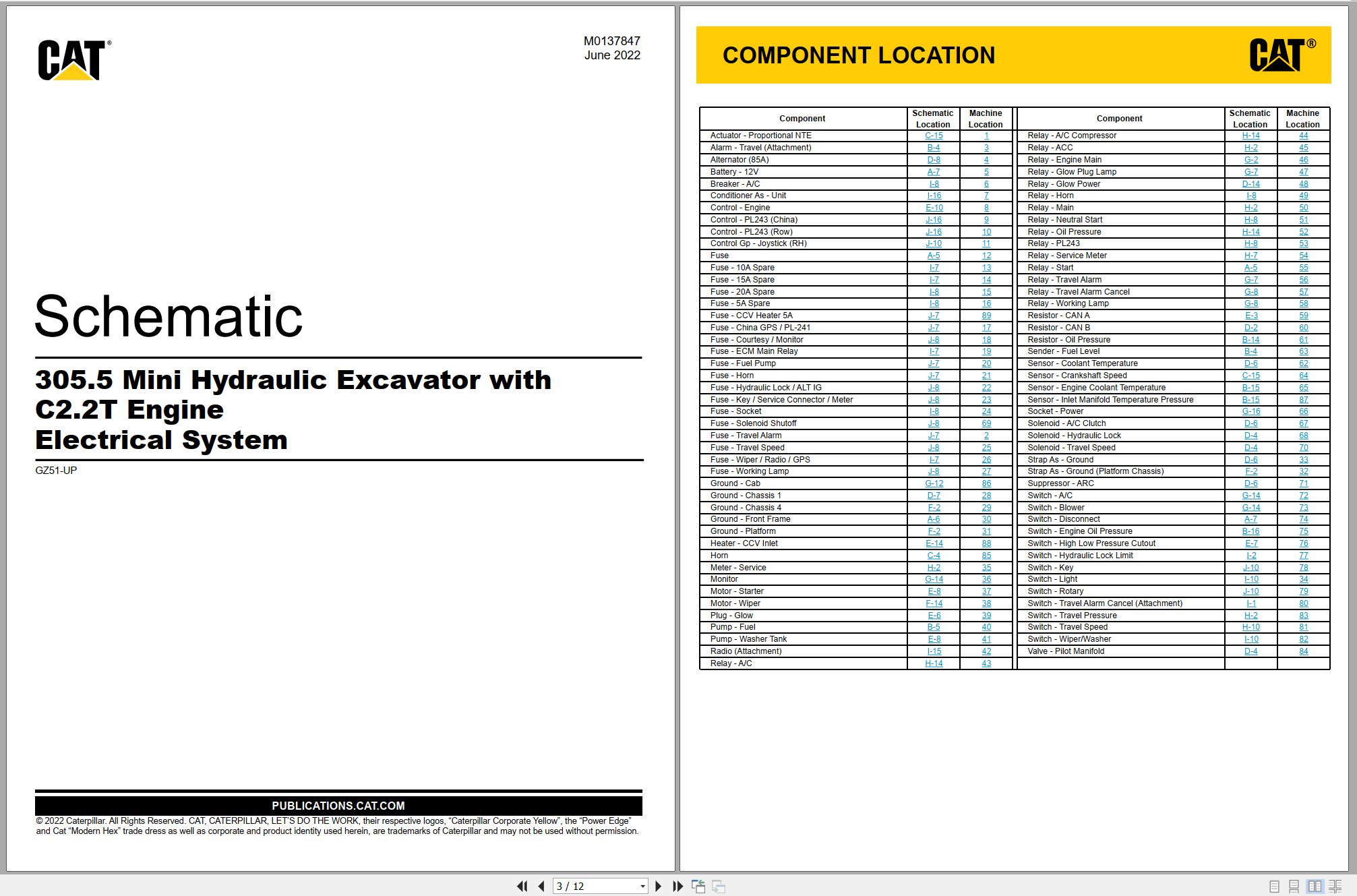Follow schematic link D-8 for Alternator (85A)
Image resolution: width=1357 pixels, height=896 pixels.
[x=934, y=160]
